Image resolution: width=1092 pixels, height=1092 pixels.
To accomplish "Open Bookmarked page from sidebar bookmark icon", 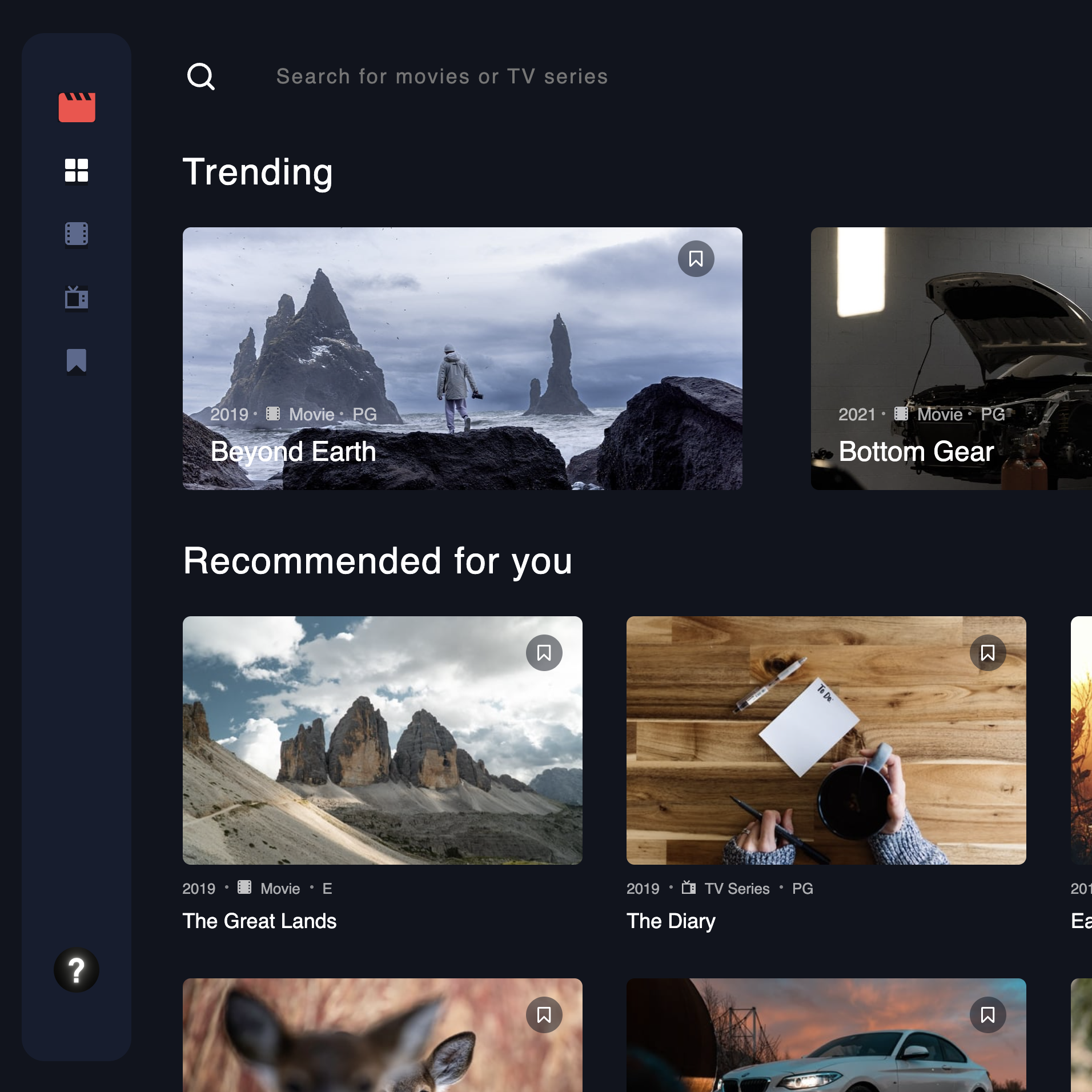I will pyautogui.click(x=77, y=360).
